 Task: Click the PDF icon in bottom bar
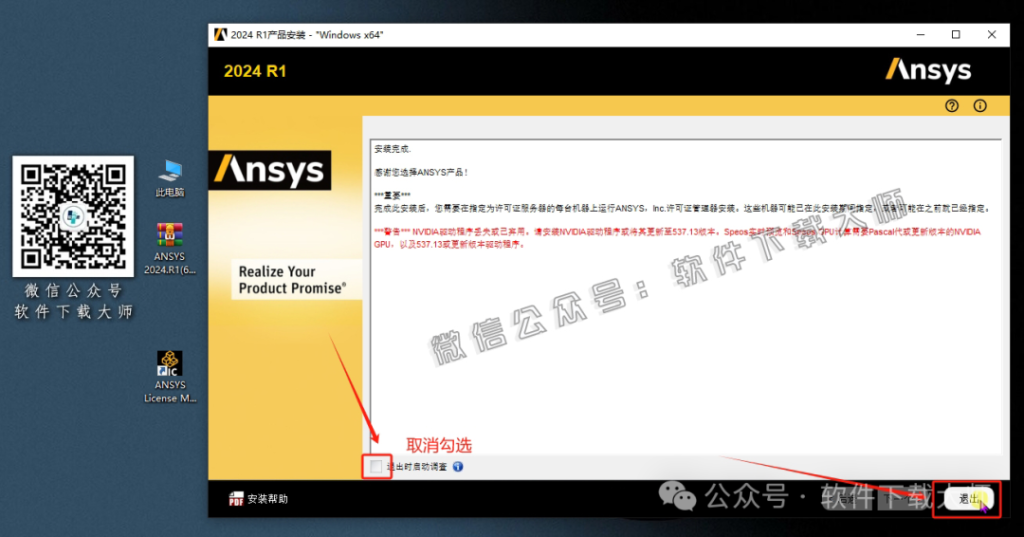click(236, 499)
